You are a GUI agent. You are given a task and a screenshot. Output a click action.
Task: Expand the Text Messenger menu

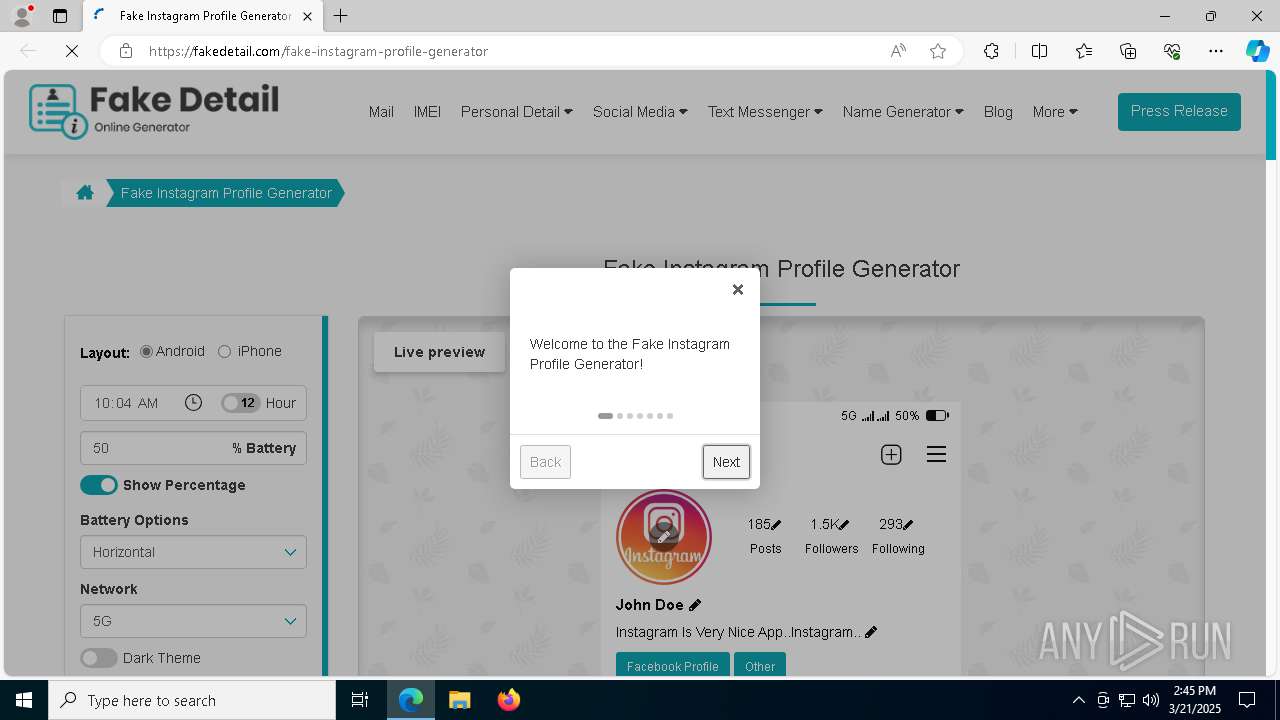click(x=765, y=112)
